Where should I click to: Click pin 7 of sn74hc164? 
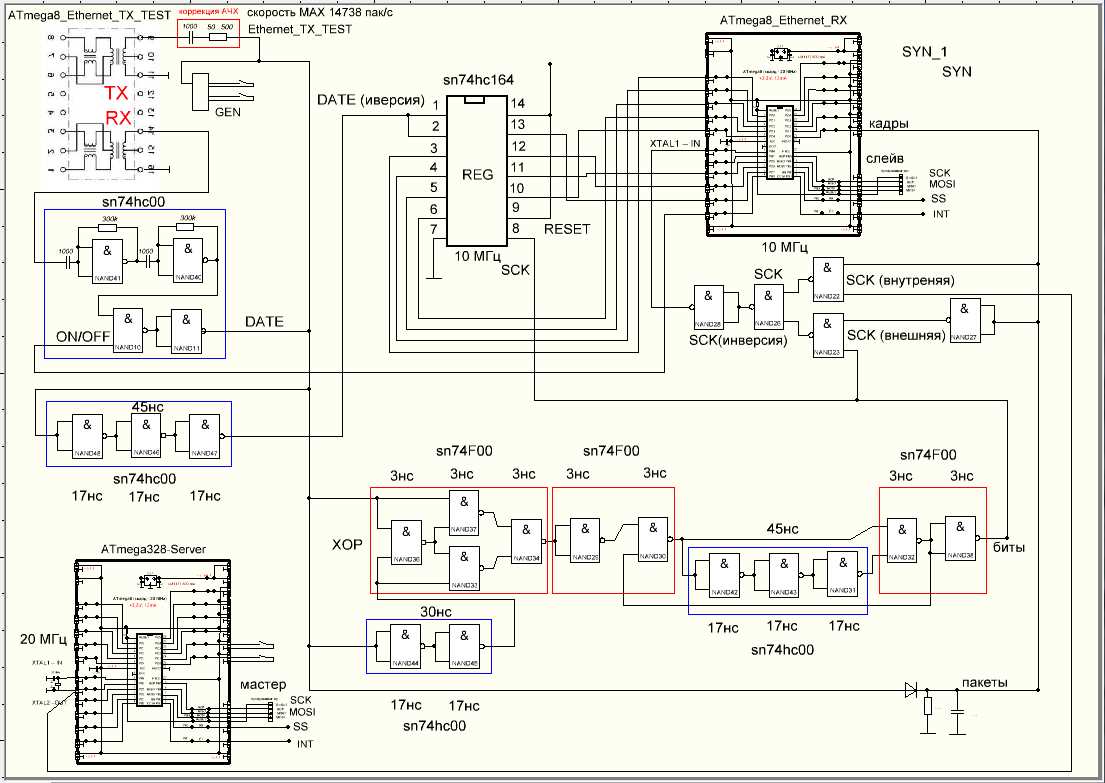(x=434, y=229)
